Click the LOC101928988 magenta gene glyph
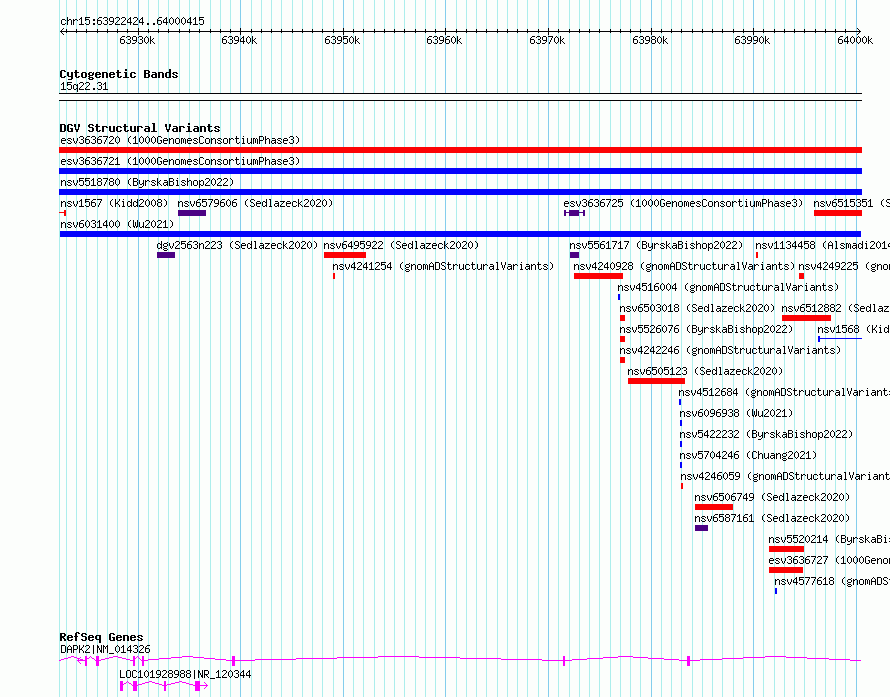This screenshot has width=890, height=697. [164, 686]
